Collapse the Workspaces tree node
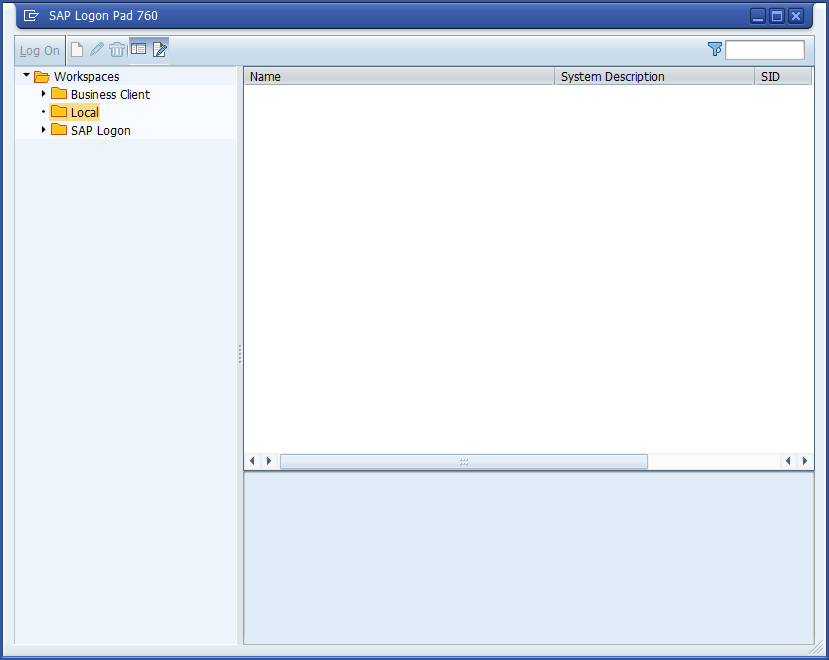This screenshot has height=660, width=829. 27,76
